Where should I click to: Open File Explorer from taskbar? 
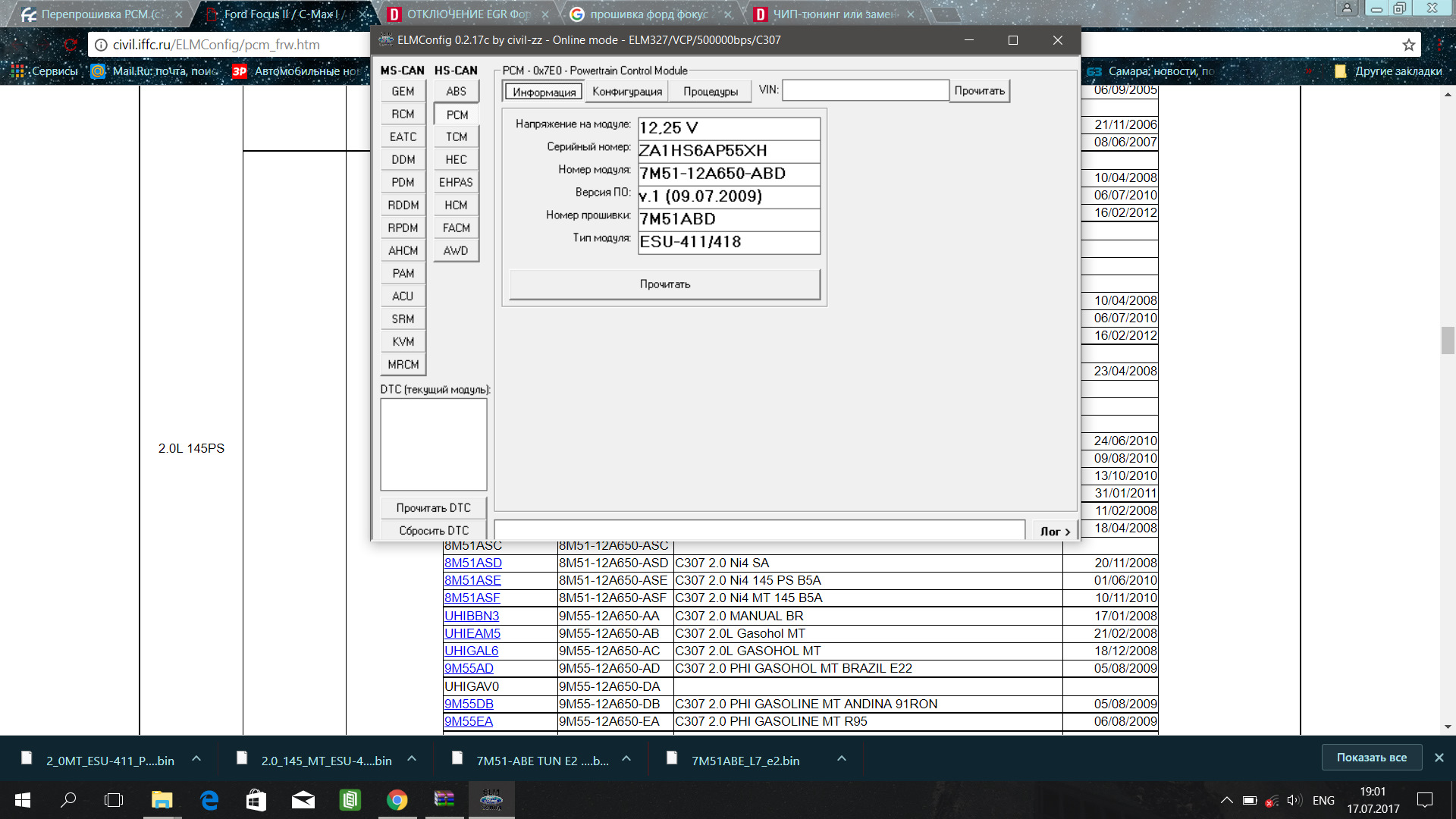[162, 800]
